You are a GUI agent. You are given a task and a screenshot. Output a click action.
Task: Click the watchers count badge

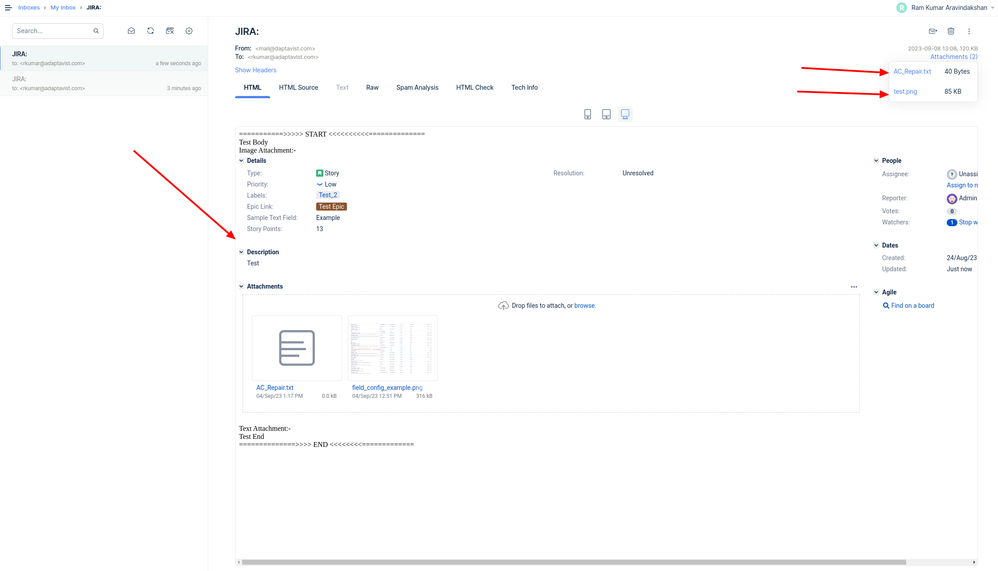952,223
